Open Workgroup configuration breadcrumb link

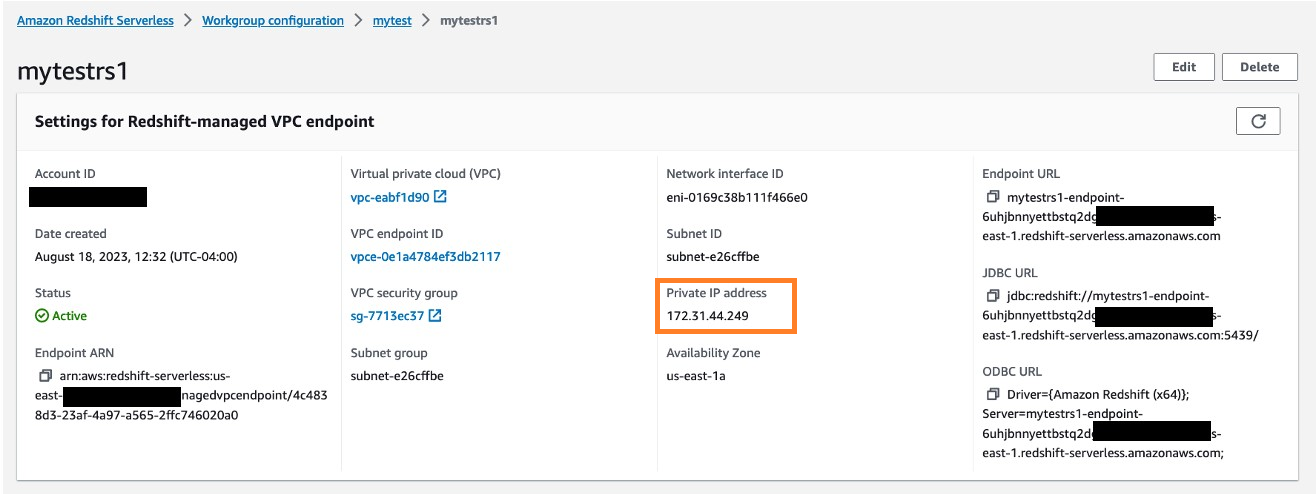[272, 20]
